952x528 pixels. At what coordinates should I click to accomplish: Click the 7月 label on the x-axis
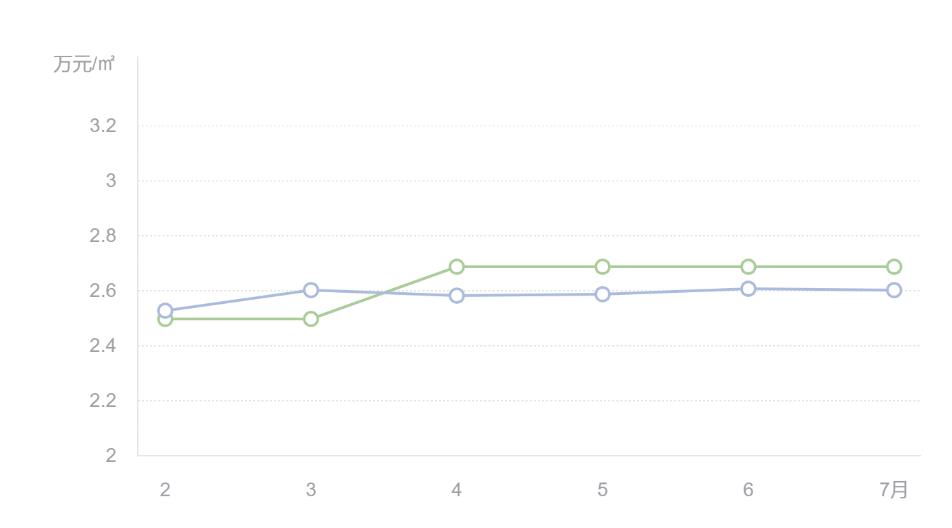tap(894, 489)
